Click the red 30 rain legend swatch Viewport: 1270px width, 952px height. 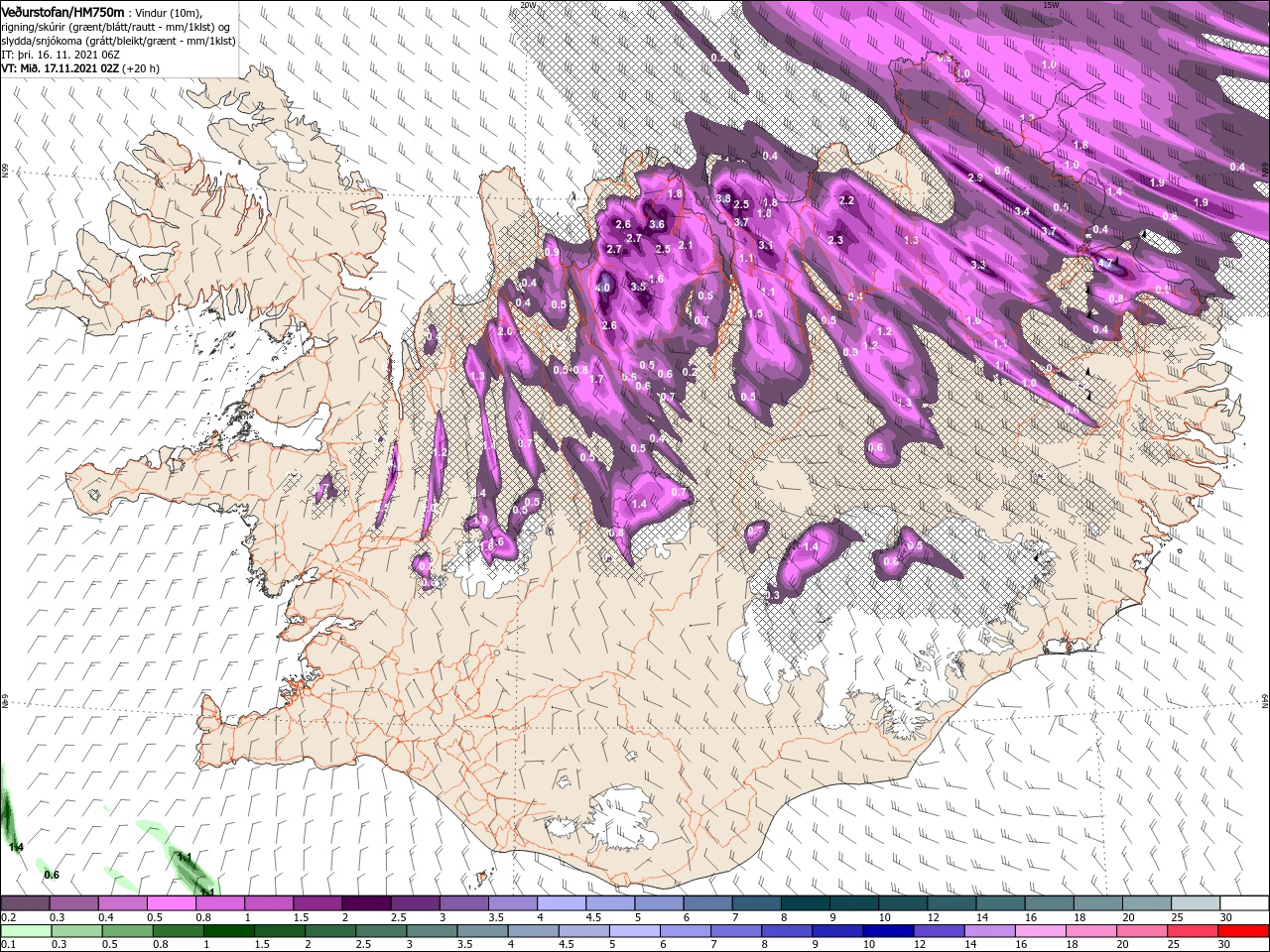[1243, 930]
